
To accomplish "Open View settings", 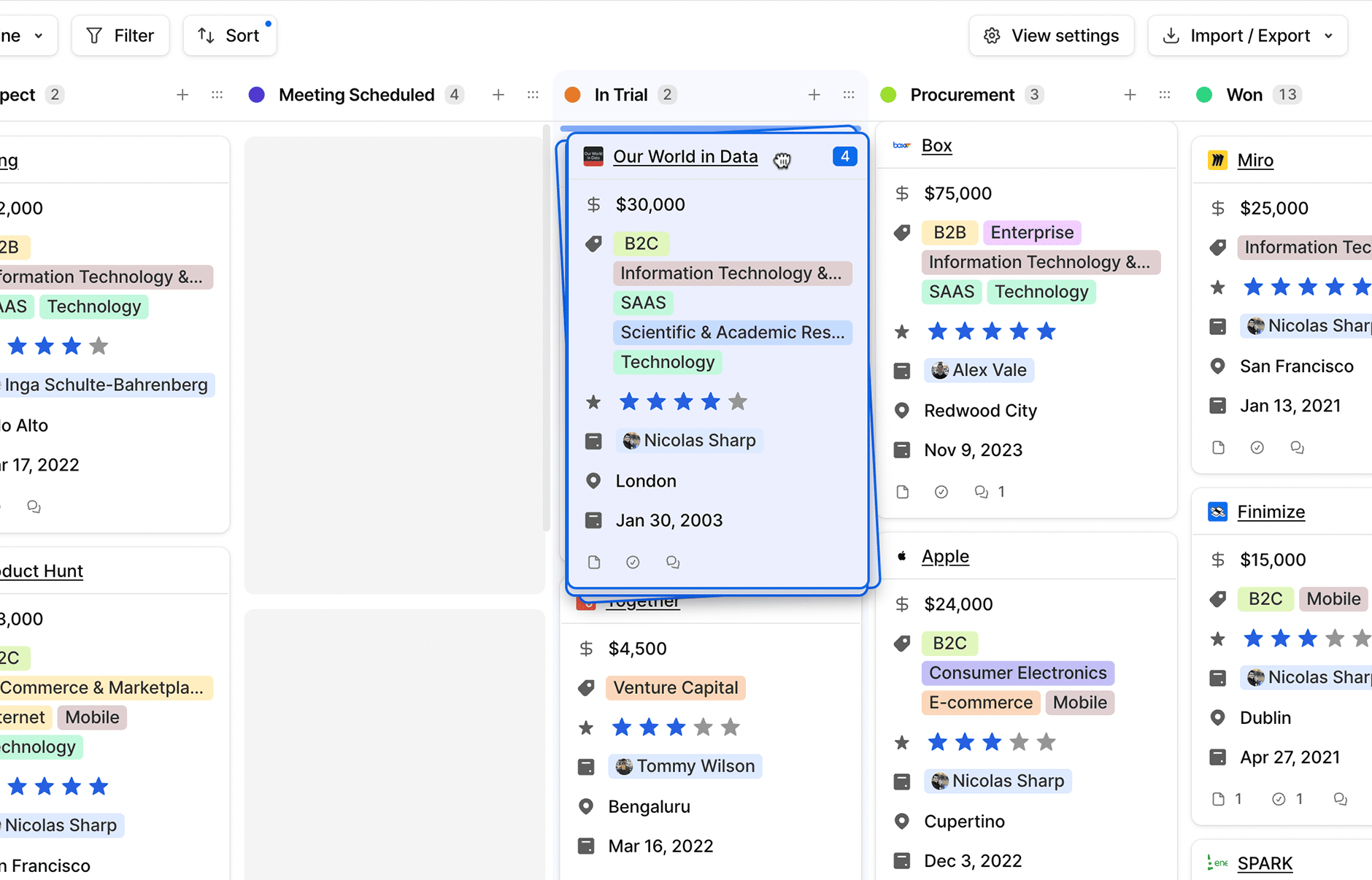I will click(1052, 36).
